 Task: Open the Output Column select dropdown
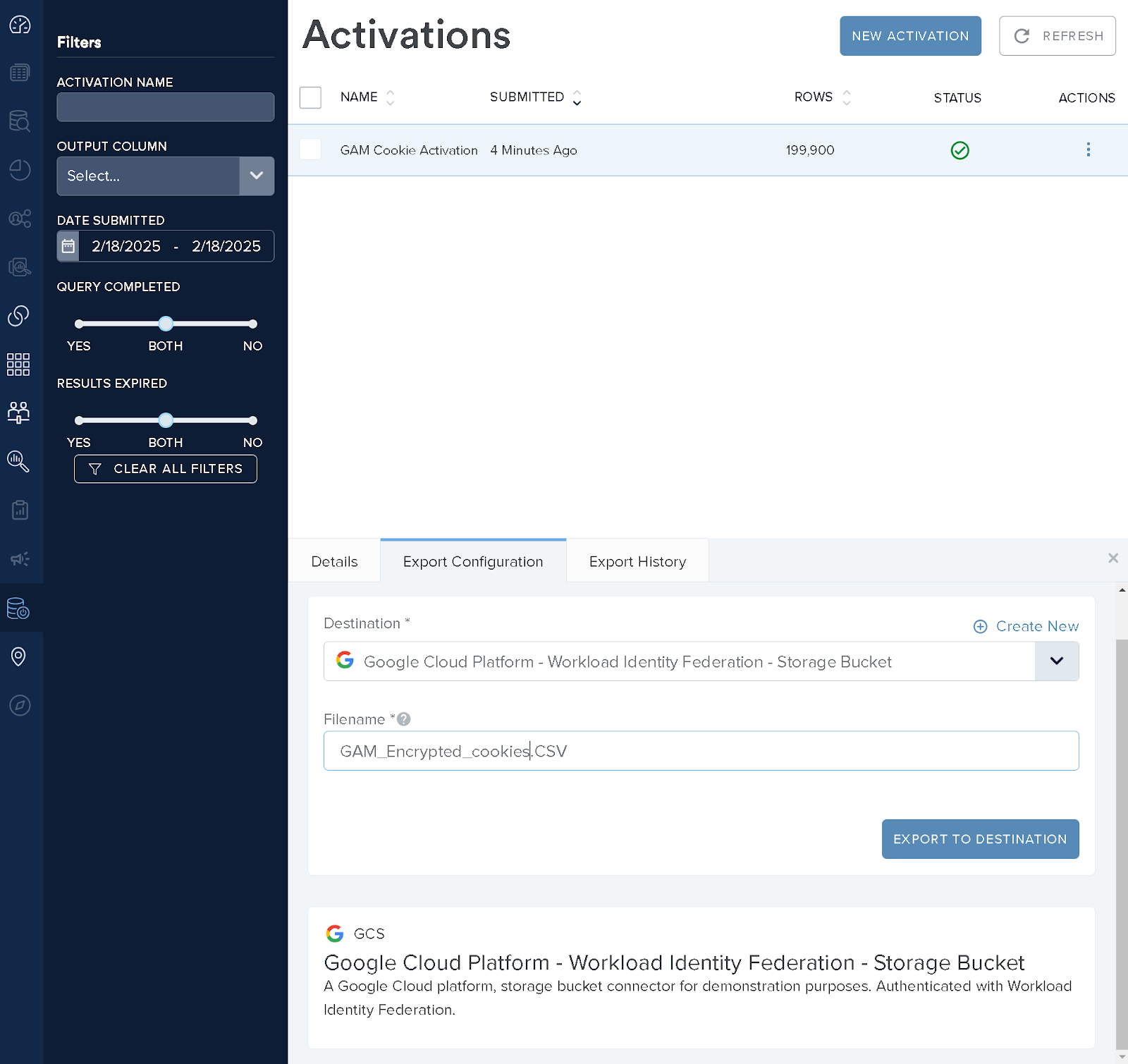point(166,176)
